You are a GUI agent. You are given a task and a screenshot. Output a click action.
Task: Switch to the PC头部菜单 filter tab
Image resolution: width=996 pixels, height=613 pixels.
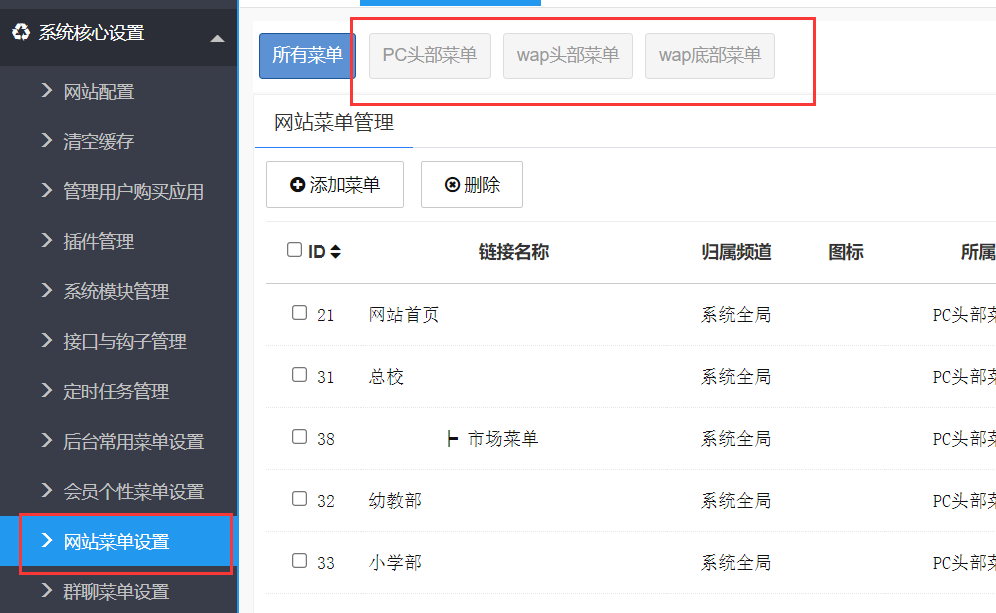click(x=430, y=55)
